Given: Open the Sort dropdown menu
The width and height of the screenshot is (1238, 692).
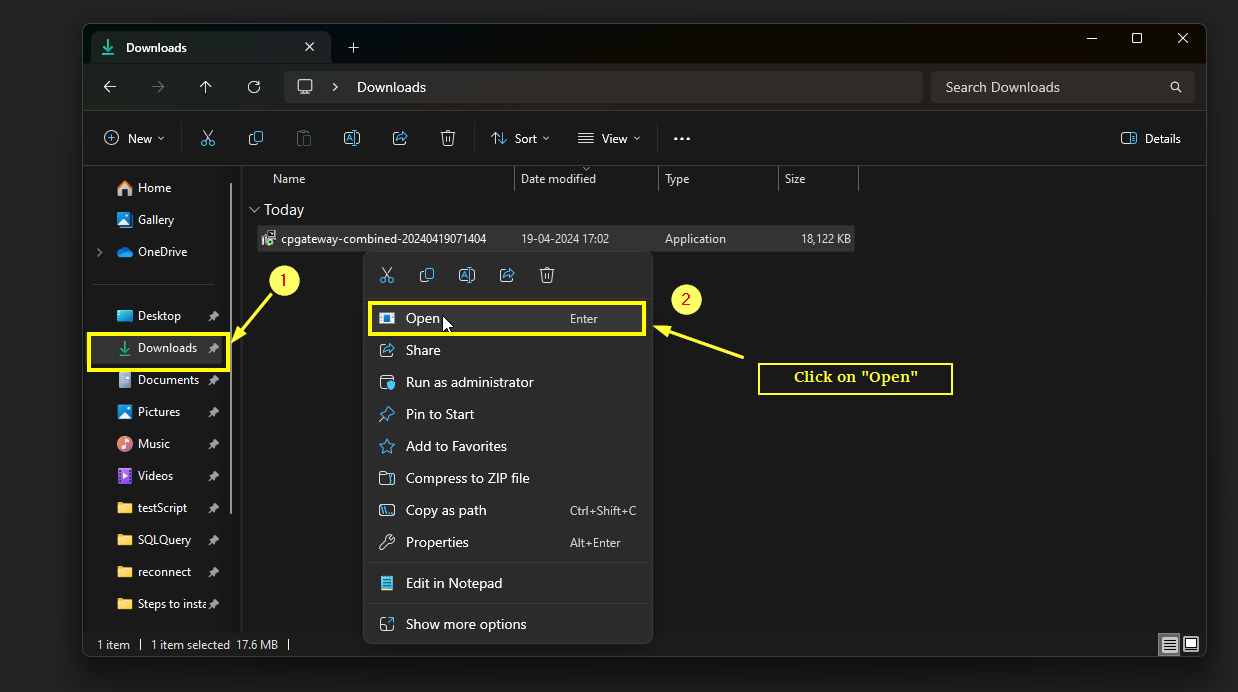Looking at the screenshot, I should (x=520, y=138).
